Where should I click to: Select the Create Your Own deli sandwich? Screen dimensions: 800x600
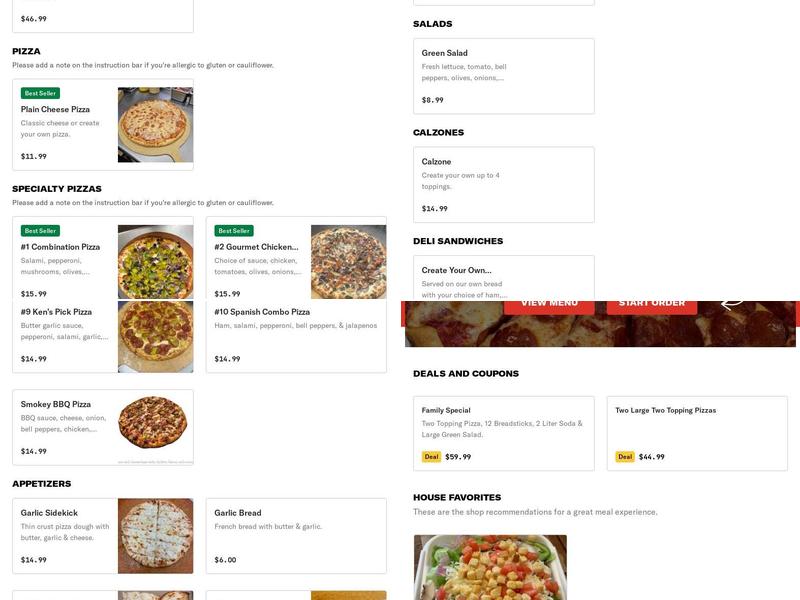[x=503, y=278]
